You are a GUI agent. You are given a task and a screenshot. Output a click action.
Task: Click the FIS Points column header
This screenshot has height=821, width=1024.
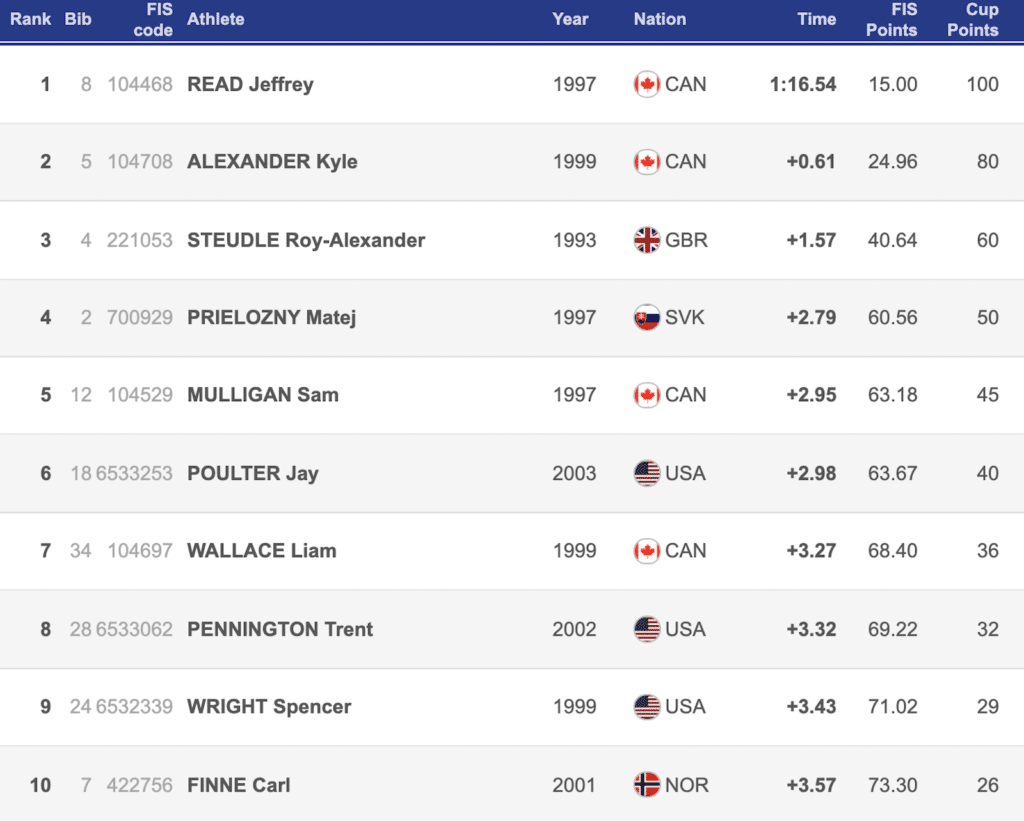click(891, 20)
